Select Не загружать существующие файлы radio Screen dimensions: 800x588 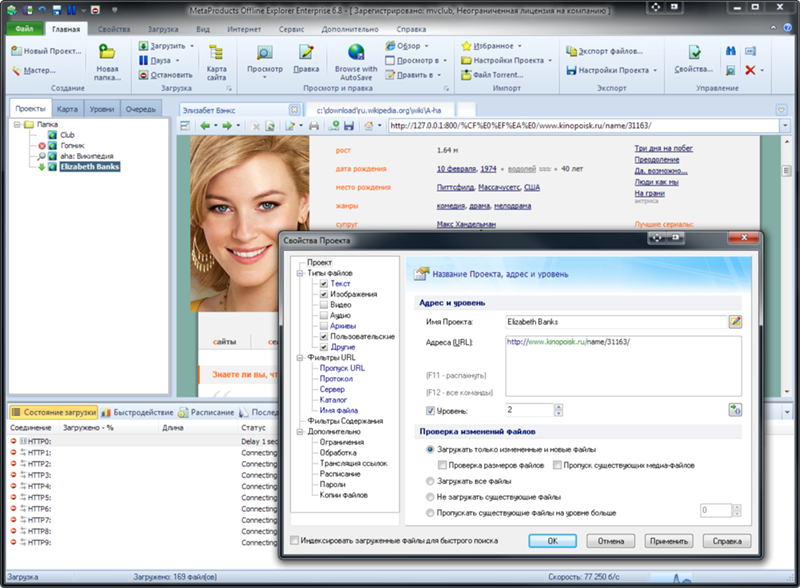430,497
